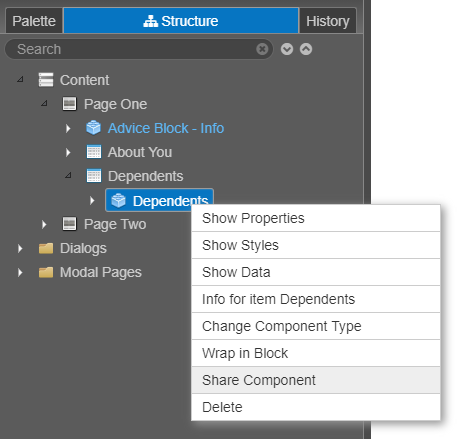Click the Page One page icon
Screen dimensions: 459x439
coord(70,104)
